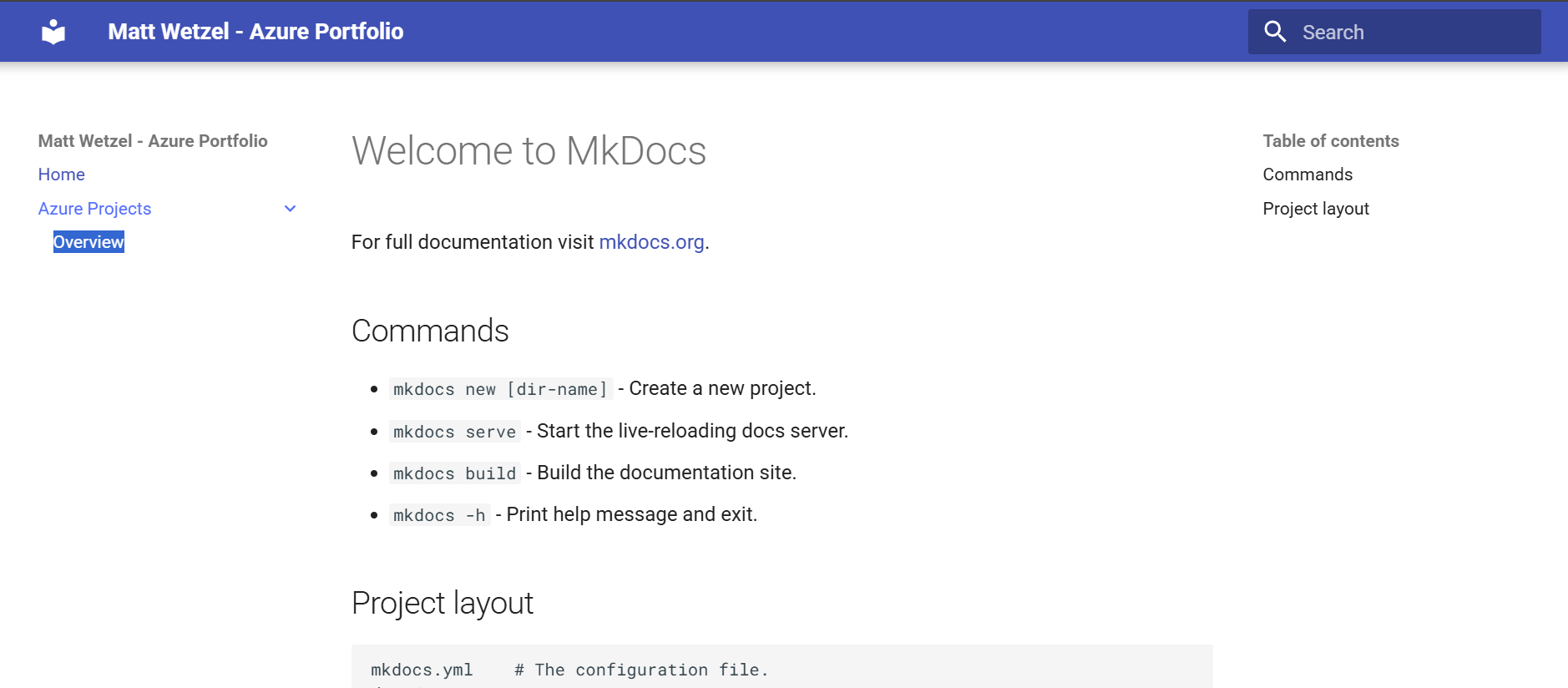Click the magnifying glass search icon
1568x688 pixels.
(1275, 32)
